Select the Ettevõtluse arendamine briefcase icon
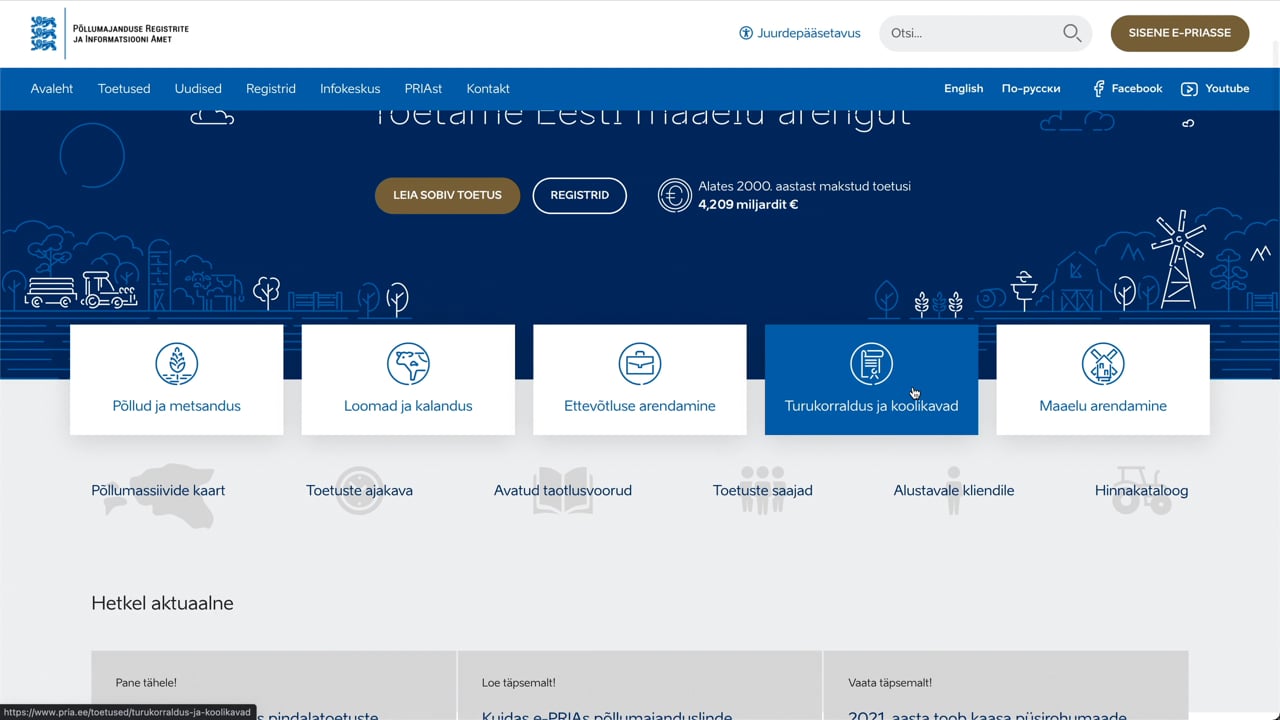Viewport: 1280px width, 720px height. (x=640, y=364)
